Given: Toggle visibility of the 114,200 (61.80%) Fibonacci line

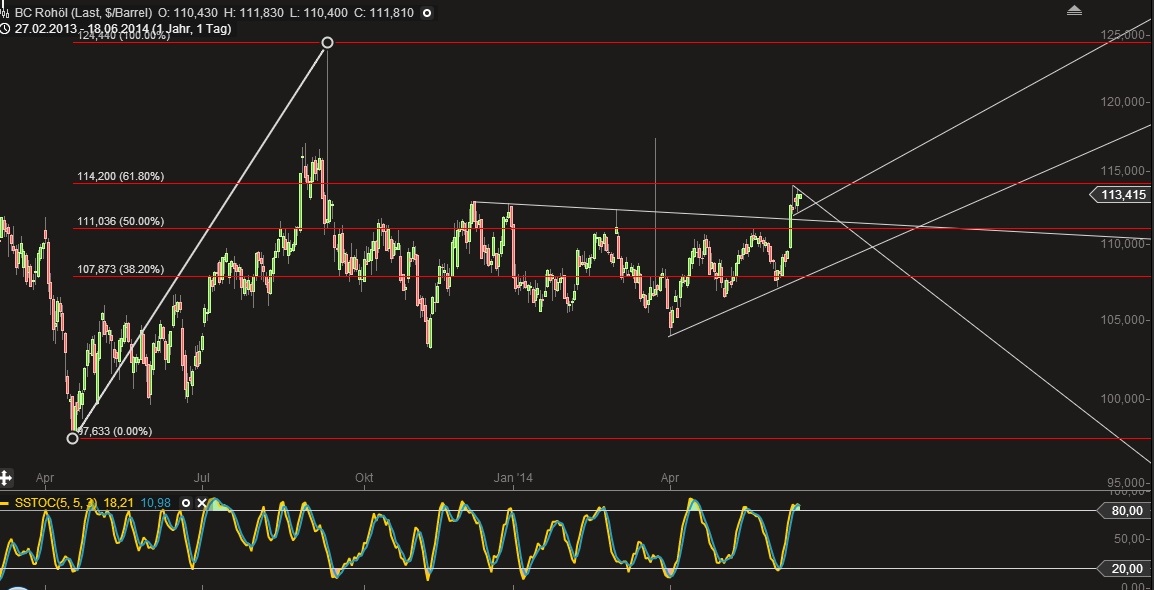Looking at the screenshot, I should pyautogui.click(x=120, y=176).
